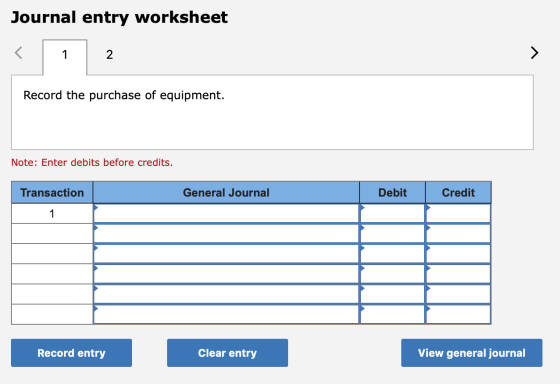Click the Record entry button
The width and height of the screenshot is (560, 384).
tap(71, 353)
